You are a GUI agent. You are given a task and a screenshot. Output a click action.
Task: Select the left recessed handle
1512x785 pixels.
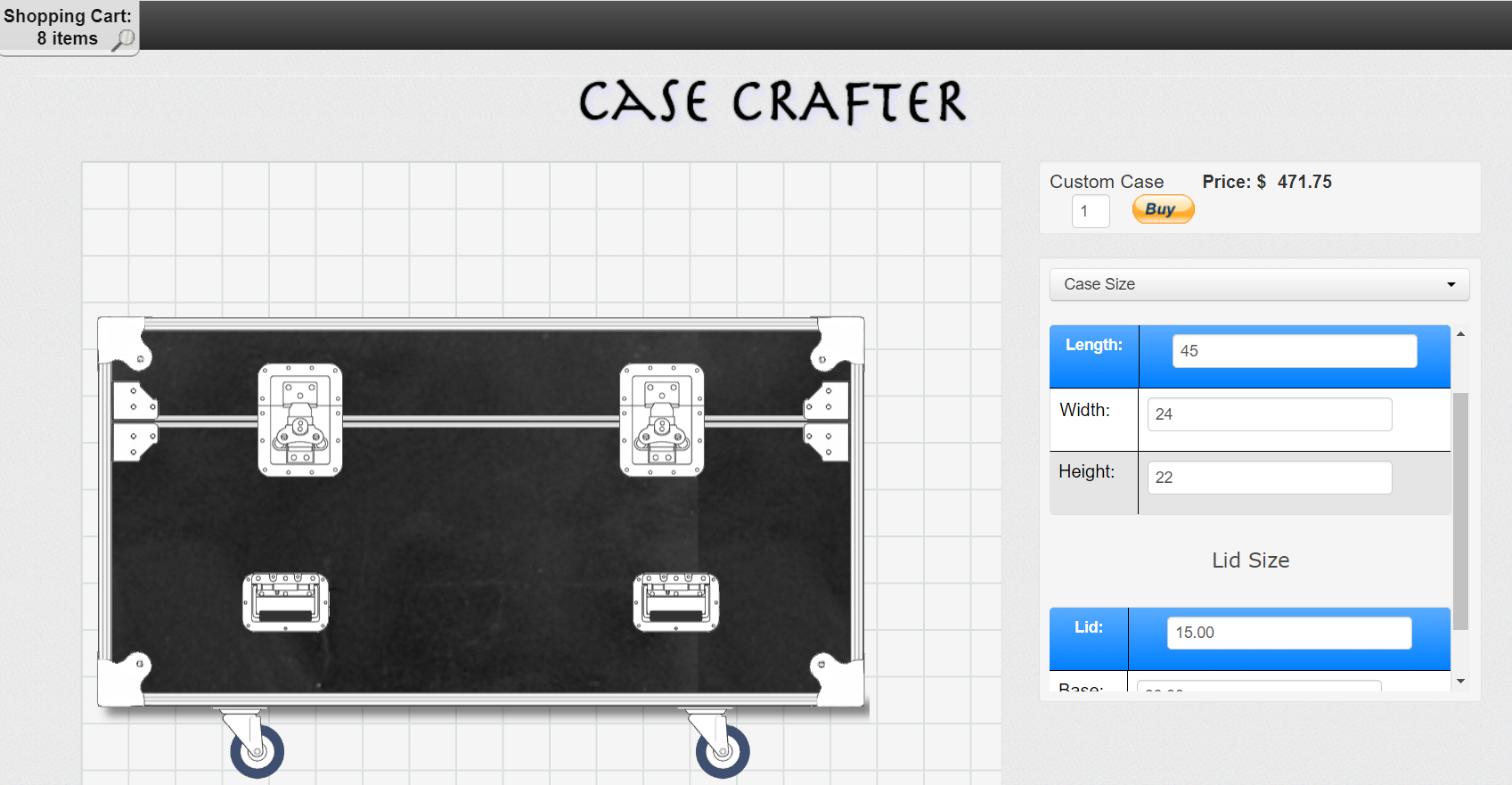pos(286,602)
